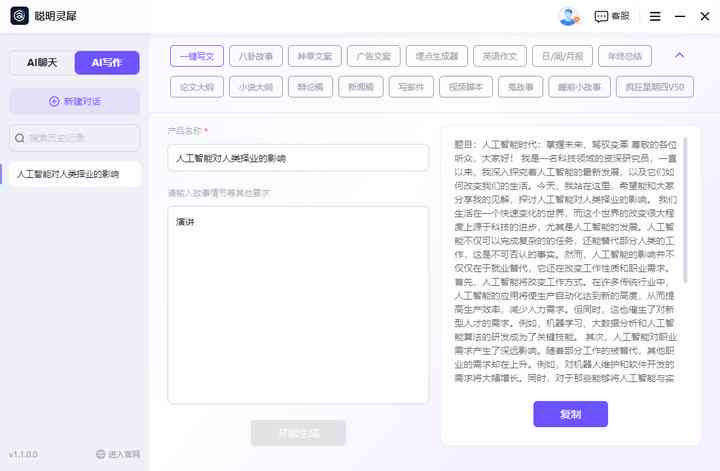Open the user avatar profile icon
The image size is (720, 471).
tap(568, 17)
